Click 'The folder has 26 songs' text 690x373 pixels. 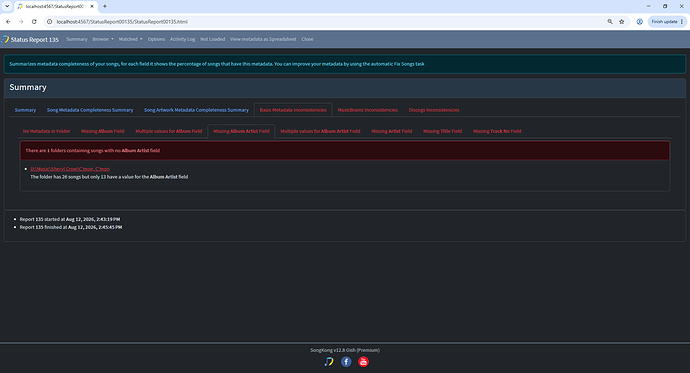109,177
